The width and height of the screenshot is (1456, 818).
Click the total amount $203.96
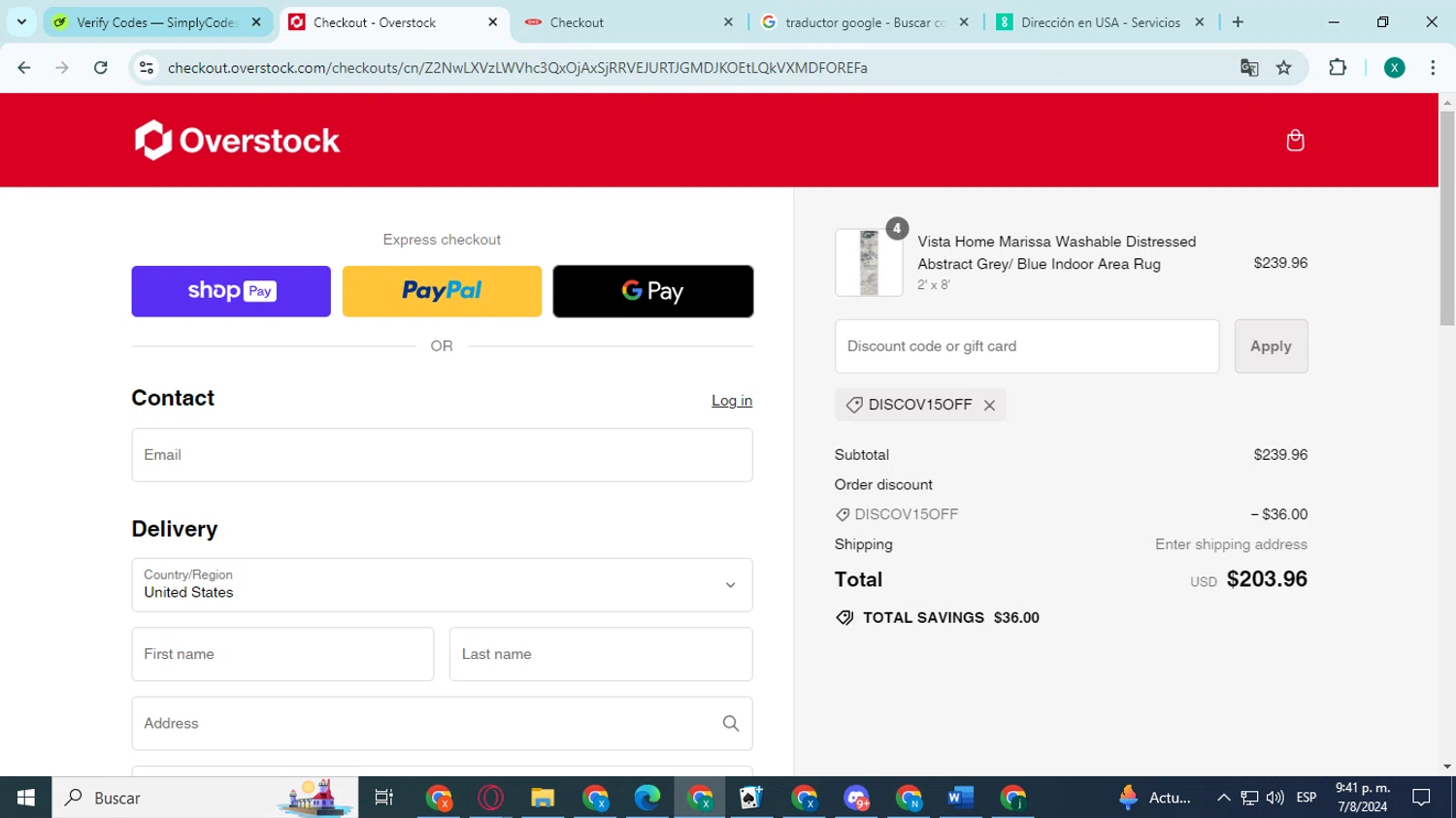[1267, 579]
